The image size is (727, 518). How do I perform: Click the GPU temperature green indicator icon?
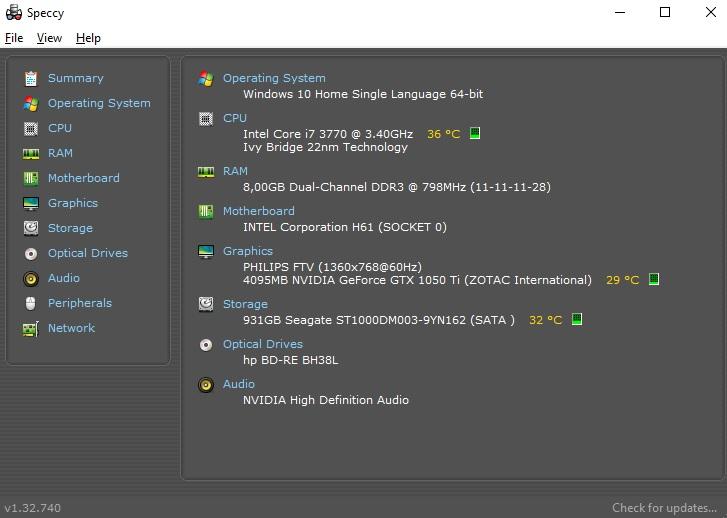point(654,279)
